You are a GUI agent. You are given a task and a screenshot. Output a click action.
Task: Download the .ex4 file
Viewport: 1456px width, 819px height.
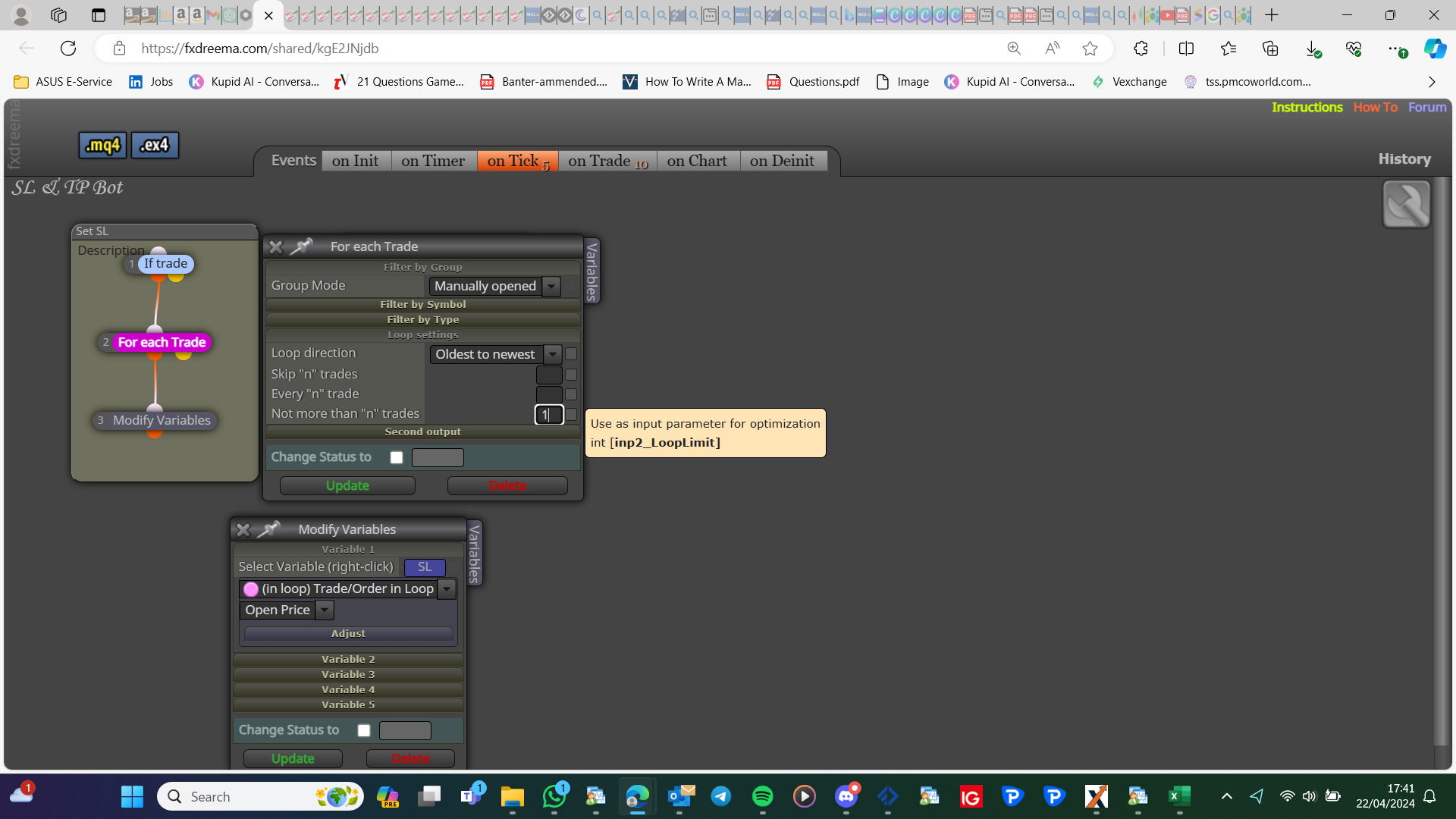coord(155,145)
